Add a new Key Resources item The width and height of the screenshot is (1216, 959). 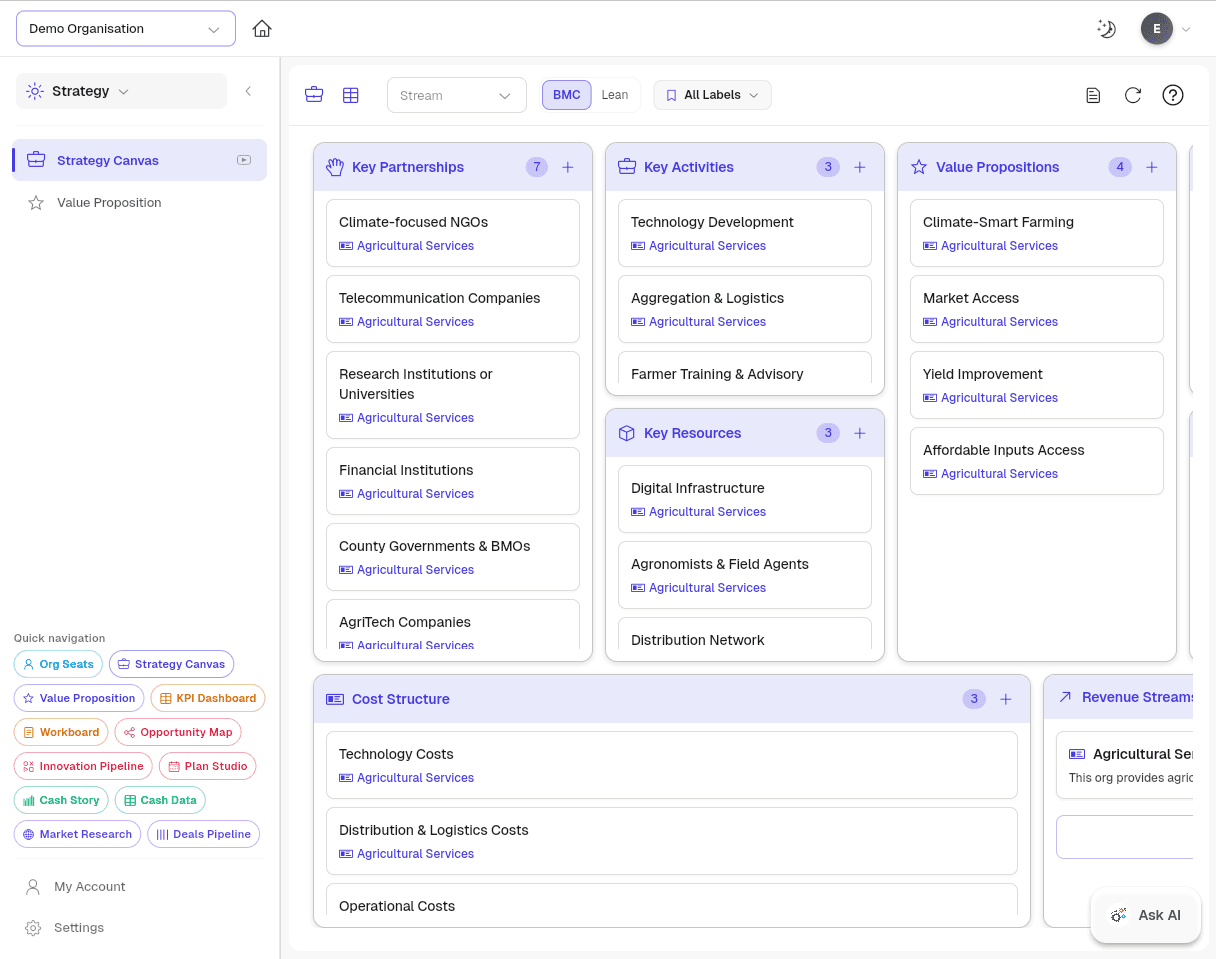coord(860,433)
